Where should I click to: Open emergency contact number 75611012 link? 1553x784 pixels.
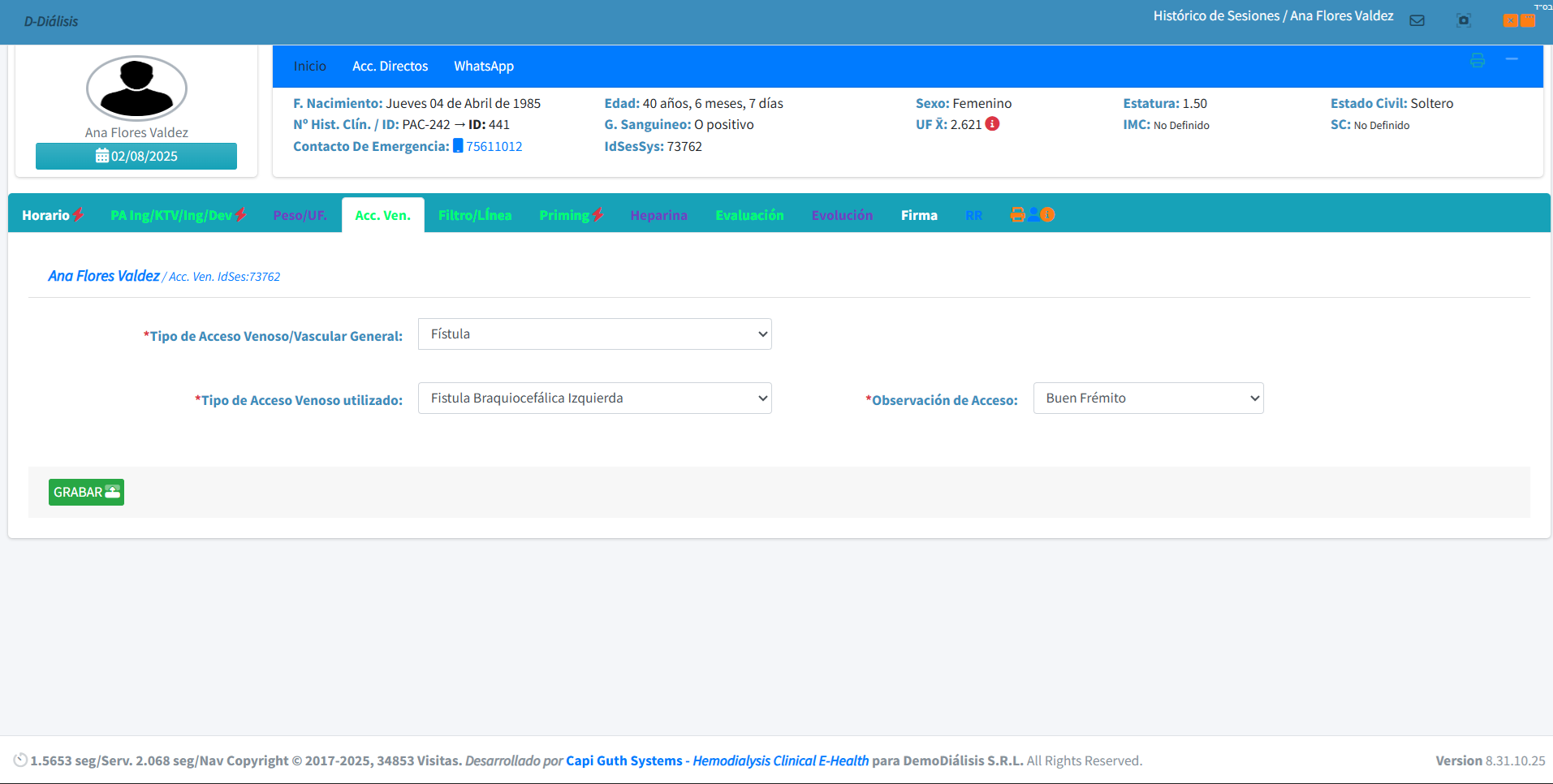[494, 147]
